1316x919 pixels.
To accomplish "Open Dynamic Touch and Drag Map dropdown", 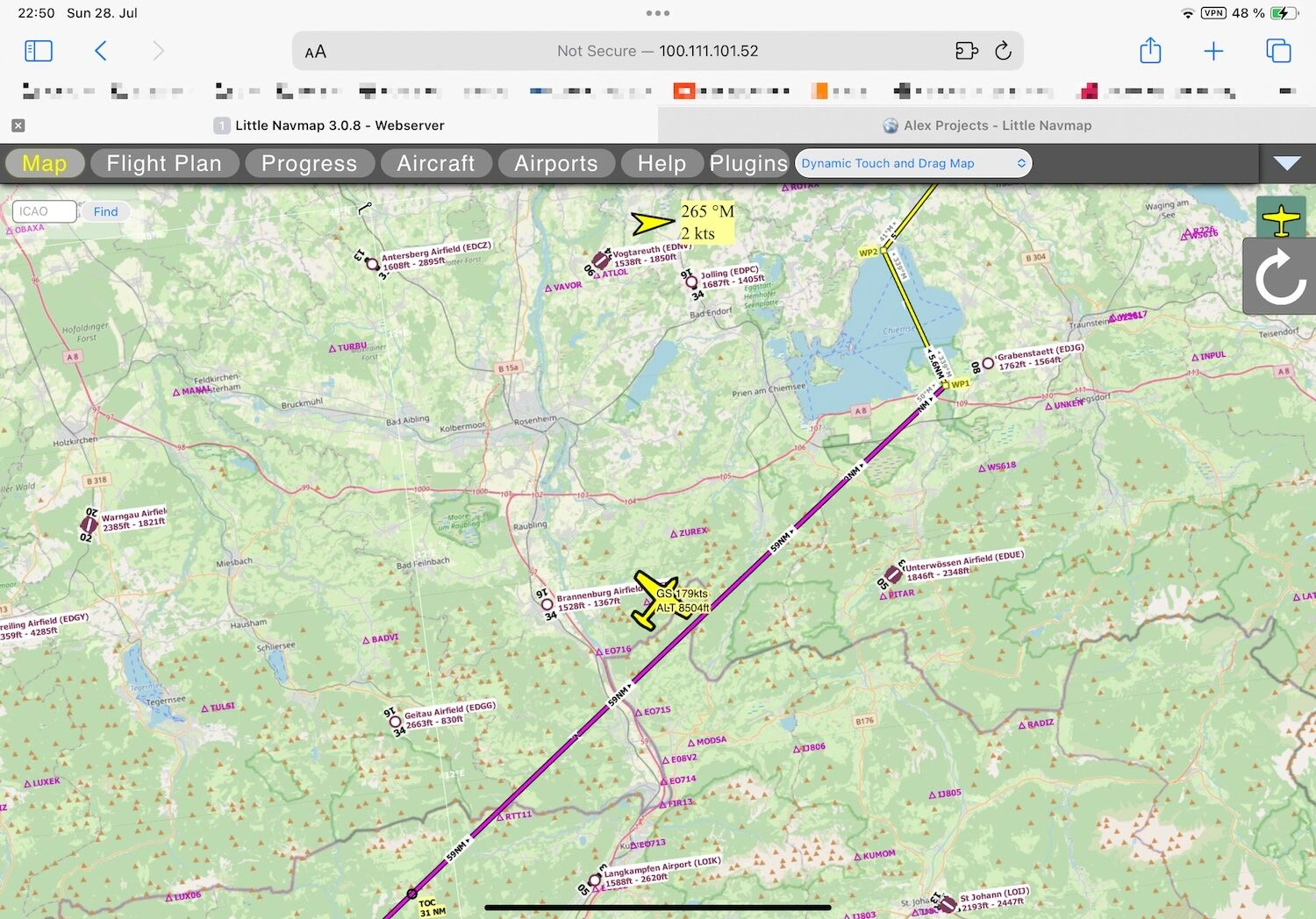I will pyautogui.click(x=912, y=163).
